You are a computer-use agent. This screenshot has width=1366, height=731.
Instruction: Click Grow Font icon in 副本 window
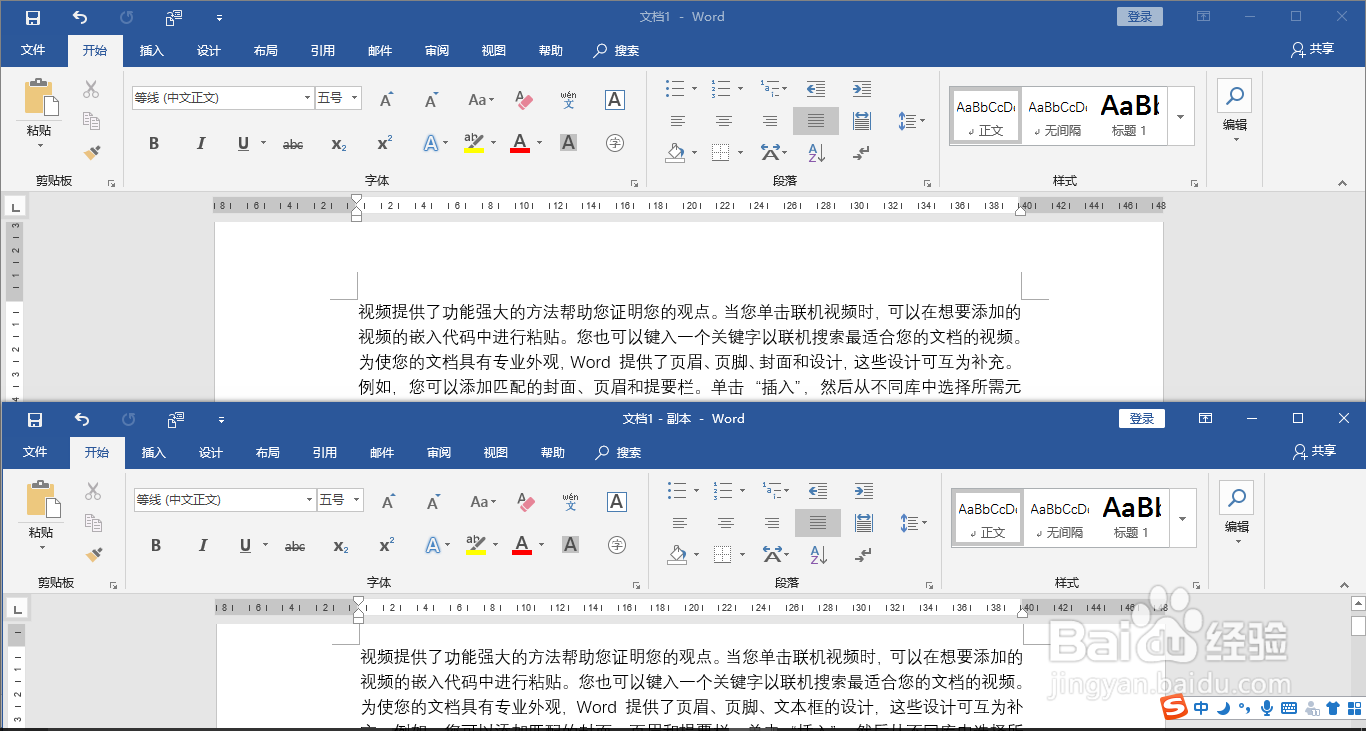coord(388,501)
